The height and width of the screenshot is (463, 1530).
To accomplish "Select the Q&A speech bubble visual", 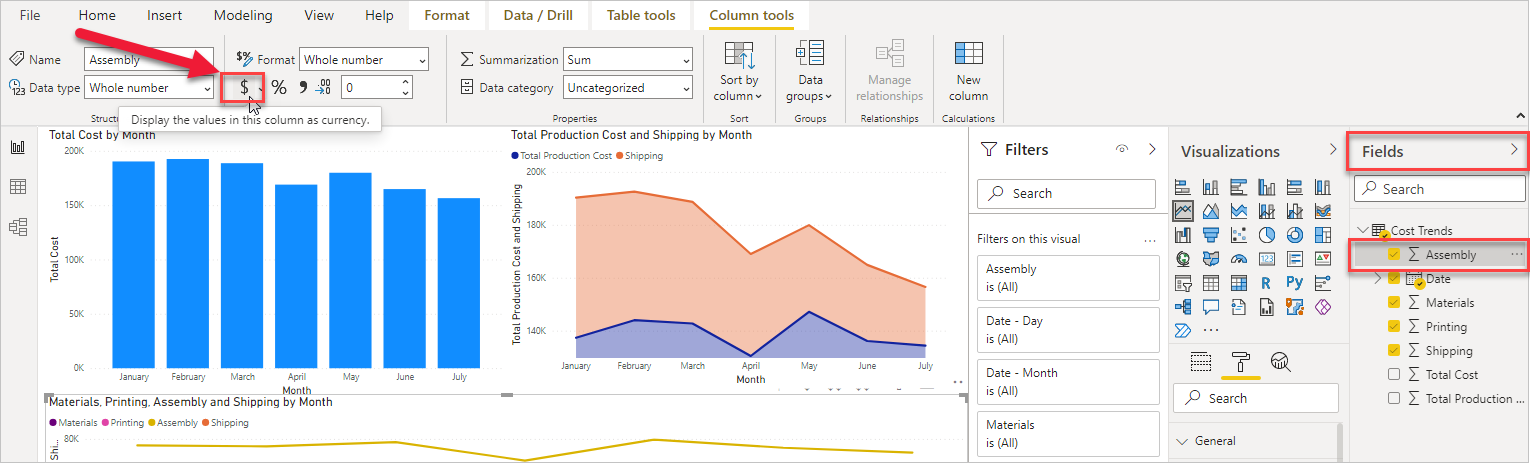I will pyautogui.click(x=1211, y=307).
